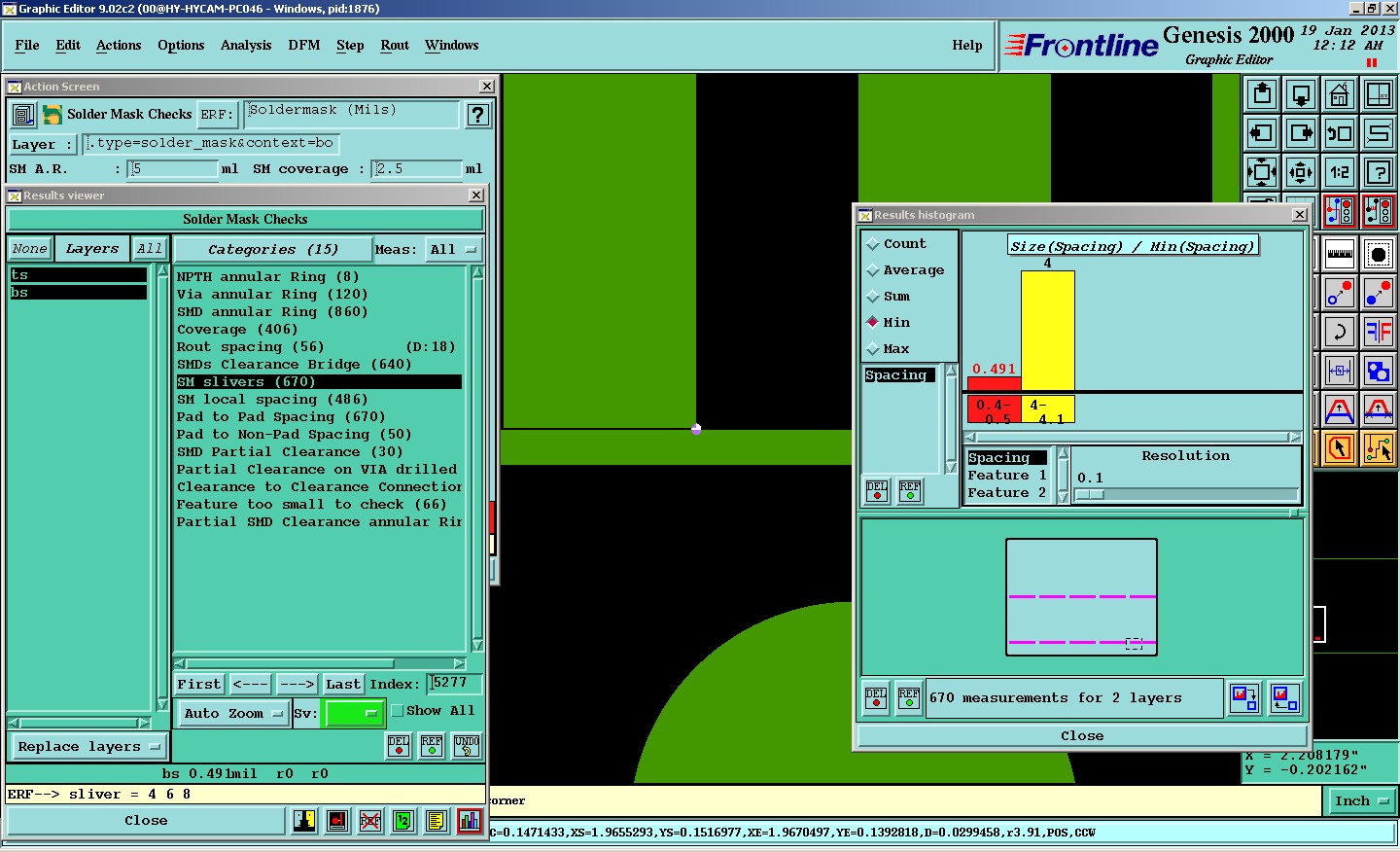Open the Help menu
1400x852 pixels.
pos(967,46)
